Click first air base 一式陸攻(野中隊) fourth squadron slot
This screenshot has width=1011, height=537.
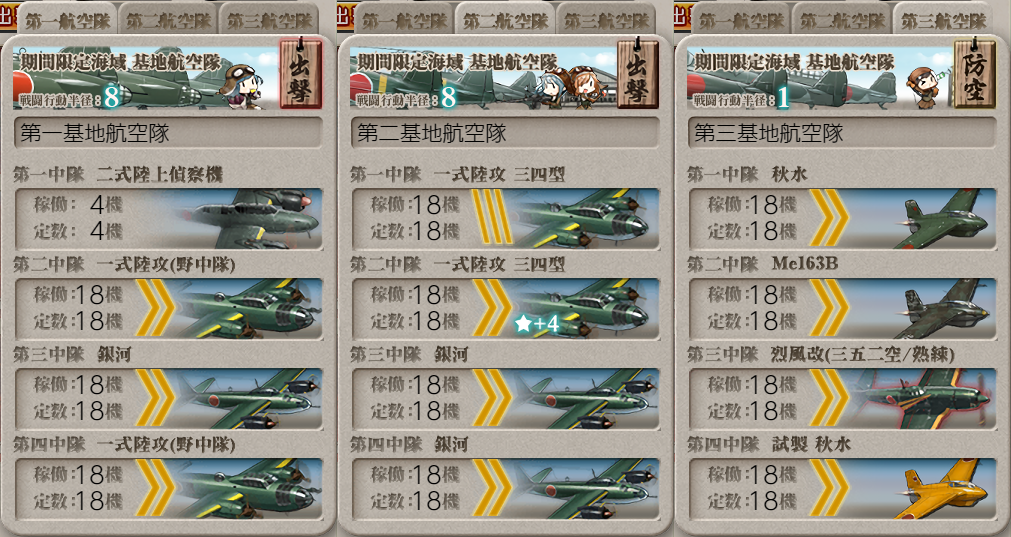tap(168, 489)
